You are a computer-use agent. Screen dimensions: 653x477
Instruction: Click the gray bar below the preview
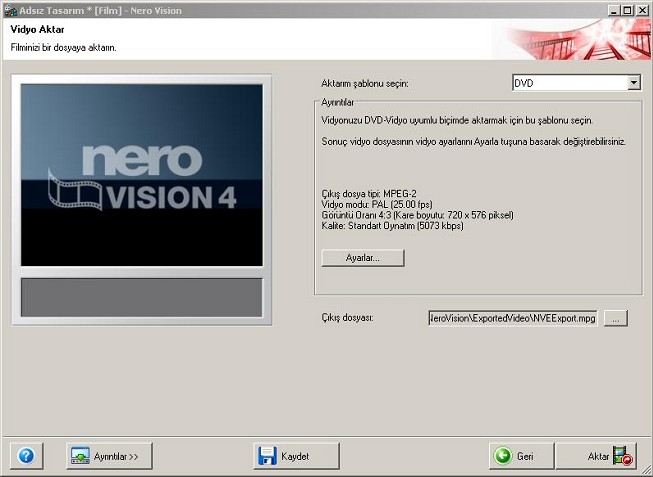[x=142, y=297]
